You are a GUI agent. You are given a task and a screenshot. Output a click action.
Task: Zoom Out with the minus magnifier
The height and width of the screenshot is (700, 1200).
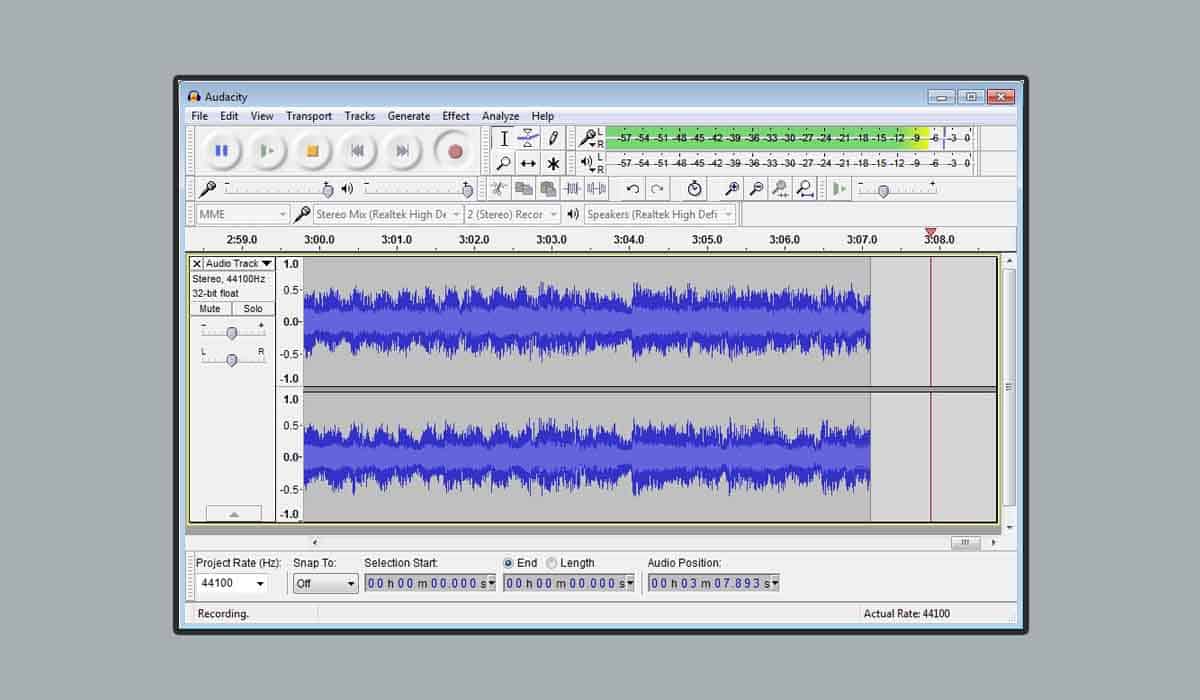click(756, 188)
